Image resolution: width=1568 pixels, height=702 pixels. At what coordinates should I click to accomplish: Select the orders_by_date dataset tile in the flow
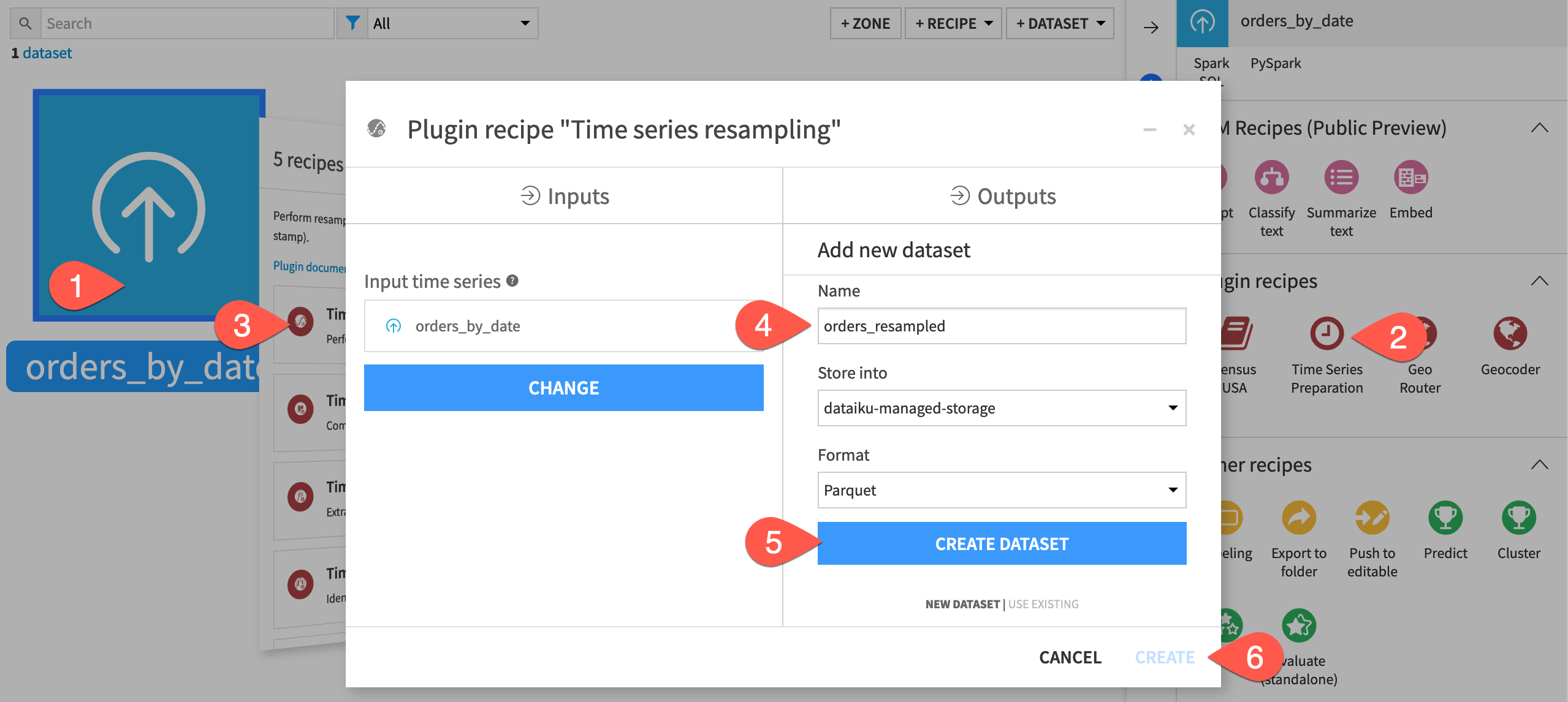tap(148, 205)
